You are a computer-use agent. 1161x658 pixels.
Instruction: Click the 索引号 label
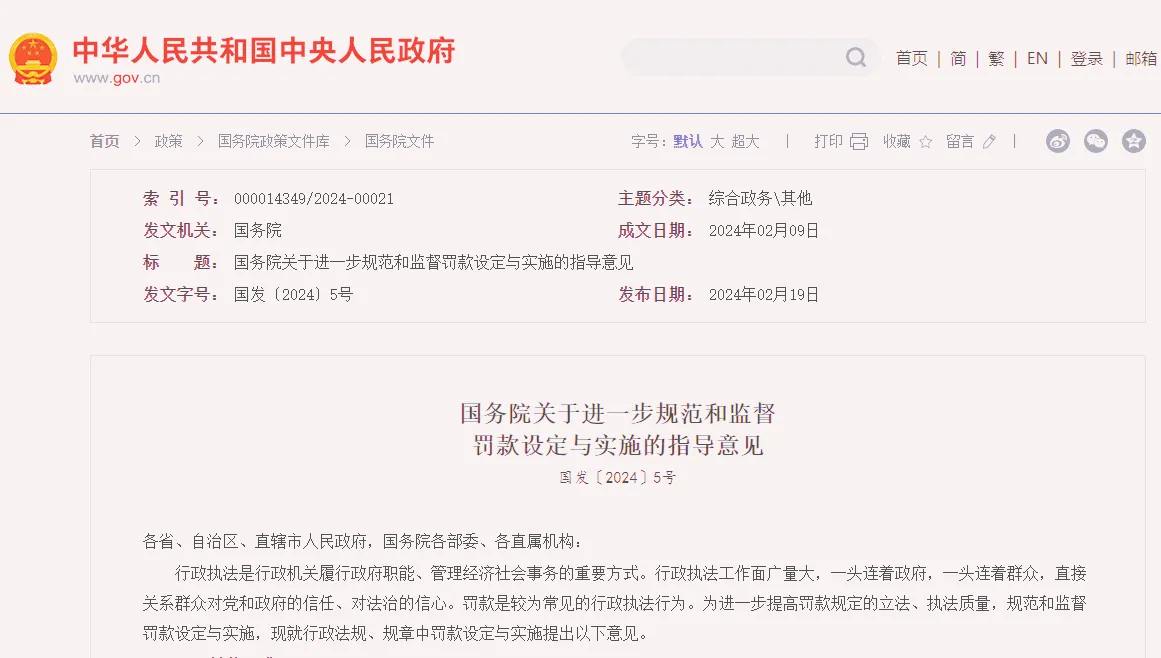point(181,198)
